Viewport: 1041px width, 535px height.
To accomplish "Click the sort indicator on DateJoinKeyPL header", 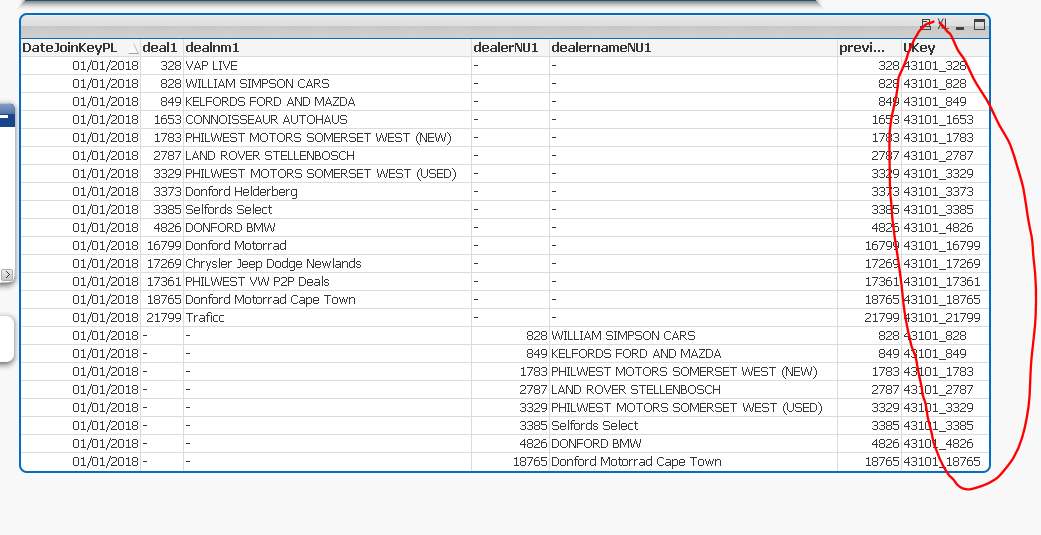I will [133, 48].
